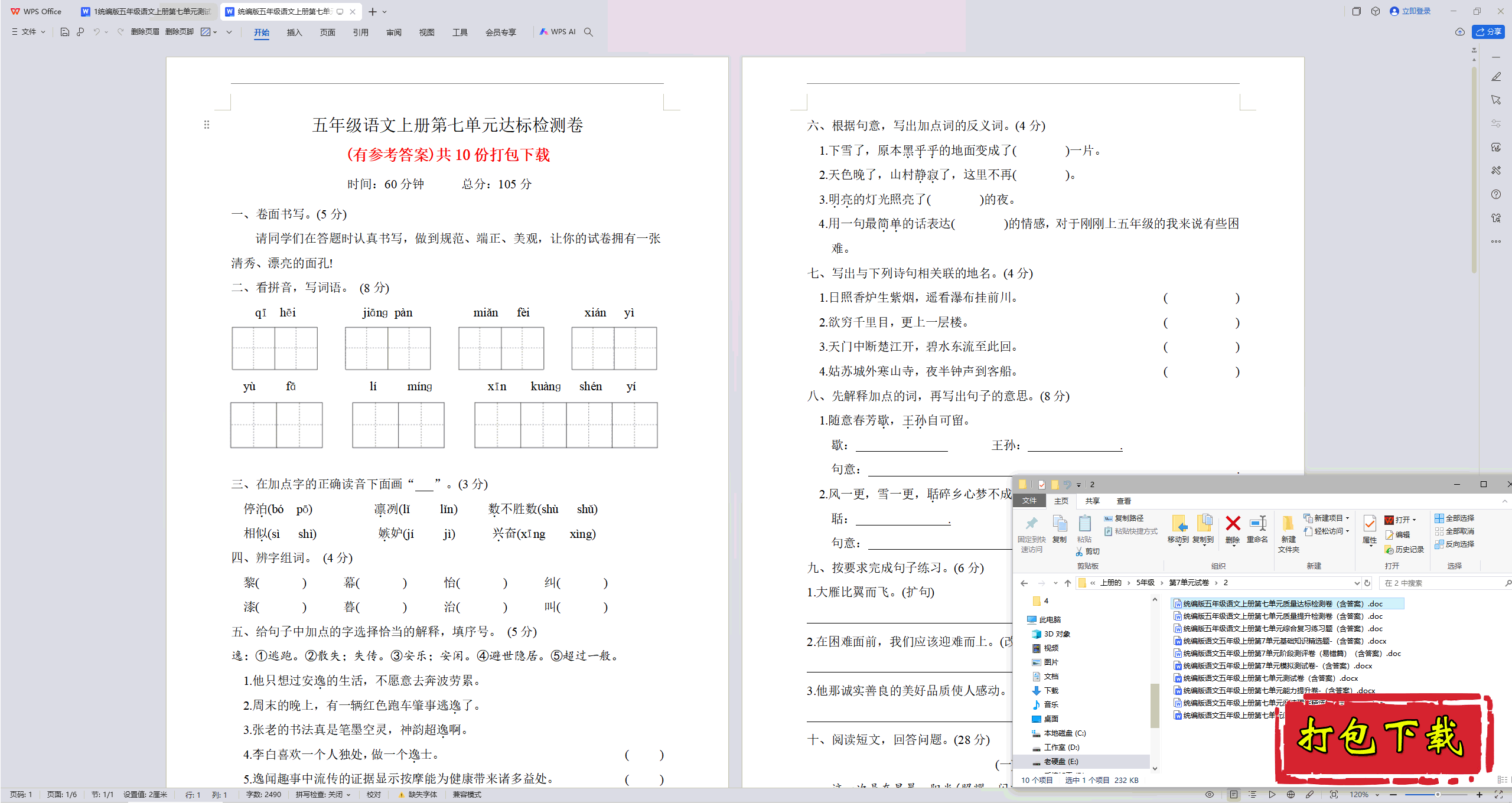Image resolution: width=1512 pixels, height=803 pixels.
Task: Click Select None in Explorer ribbon
Action: [1455, 531]
